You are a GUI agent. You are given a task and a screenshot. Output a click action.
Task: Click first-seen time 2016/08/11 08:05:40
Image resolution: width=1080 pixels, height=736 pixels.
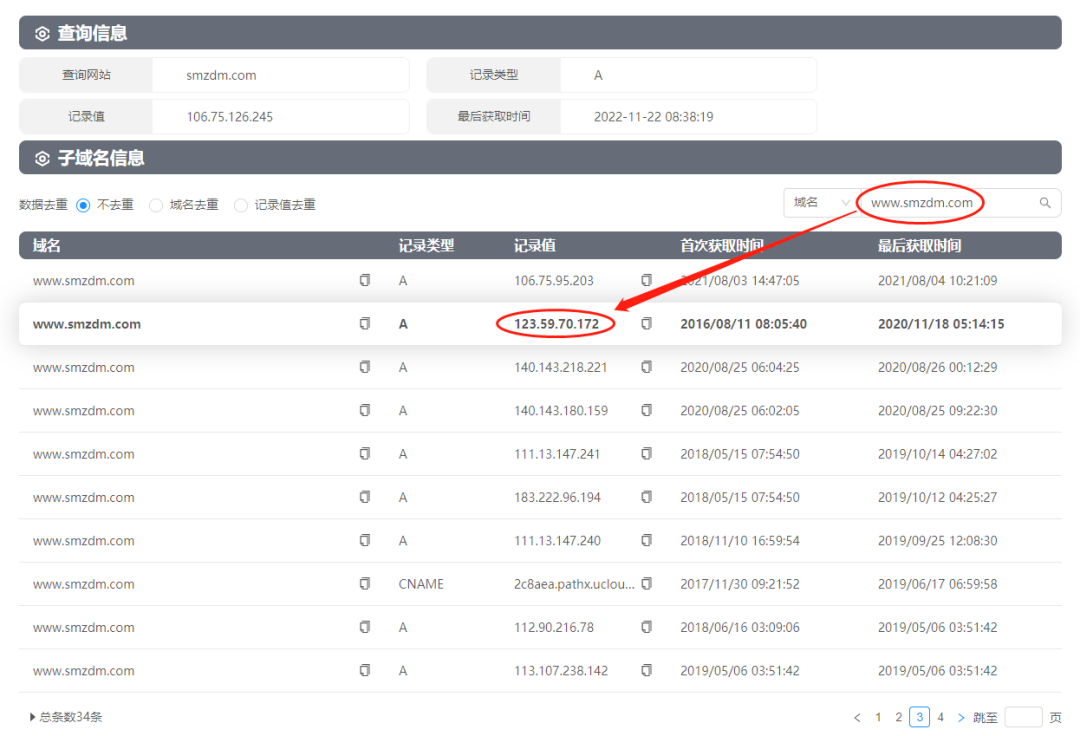743,324
